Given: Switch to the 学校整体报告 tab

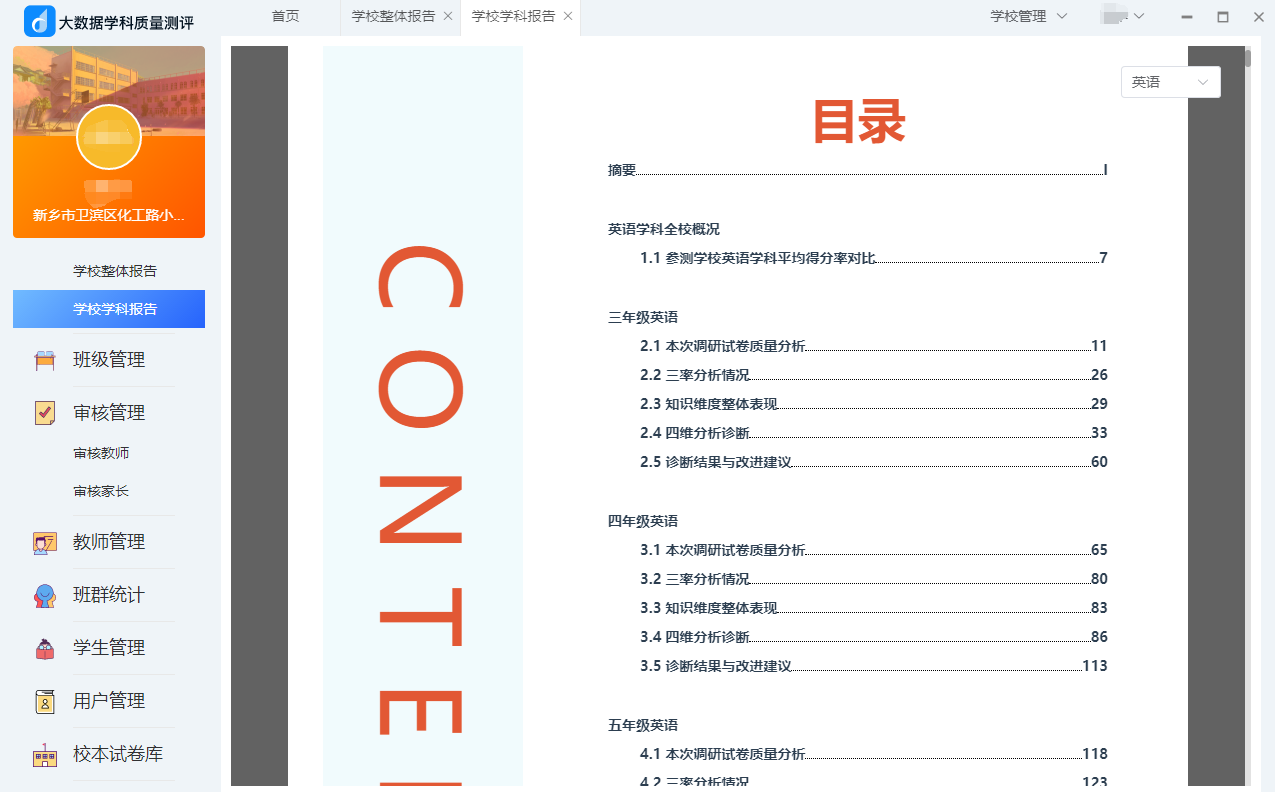Looking at the screenshot, I should tap(393, 16).
